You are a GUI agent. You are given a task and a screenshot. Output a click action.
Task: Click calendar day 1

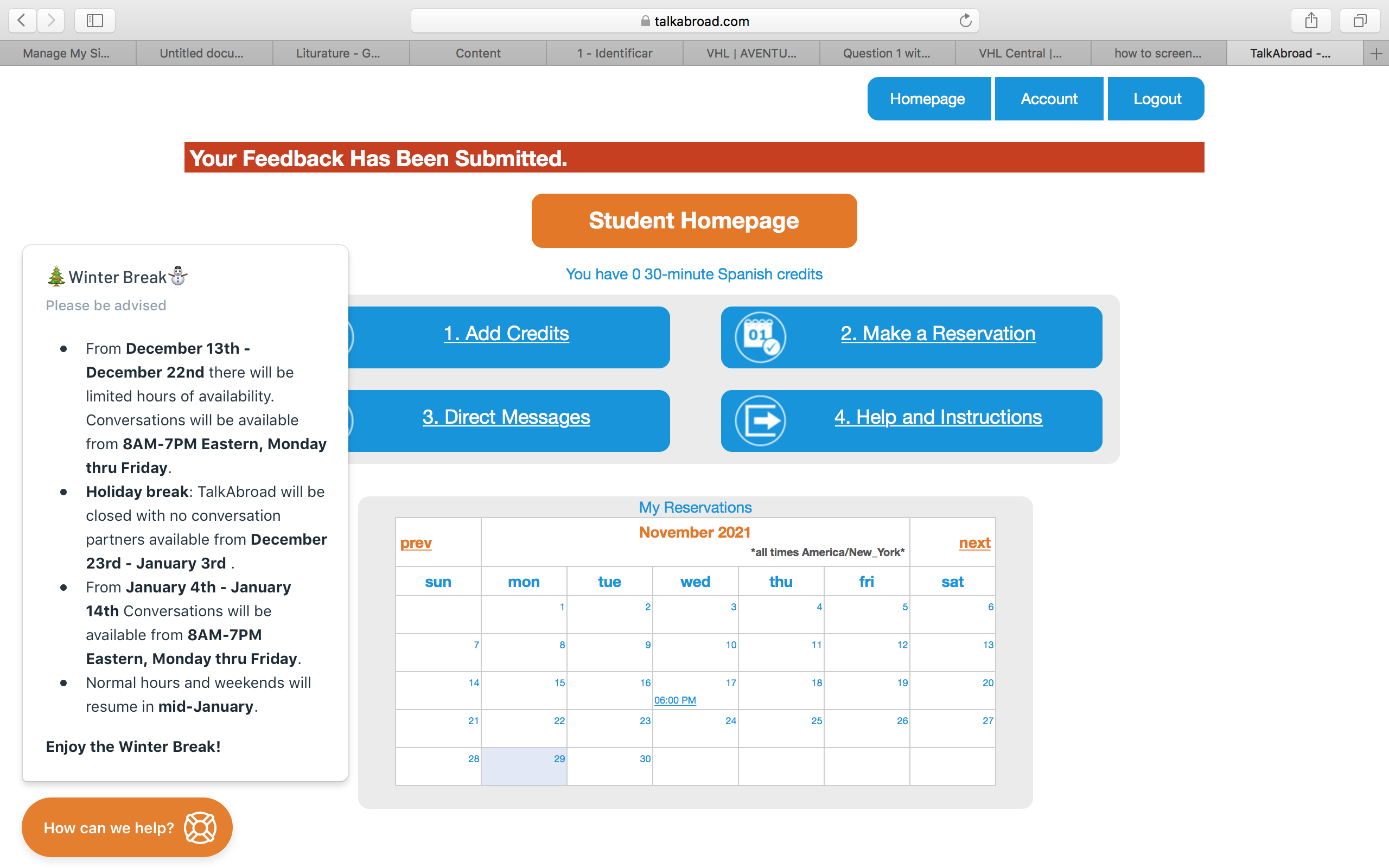tap(524, 614)
